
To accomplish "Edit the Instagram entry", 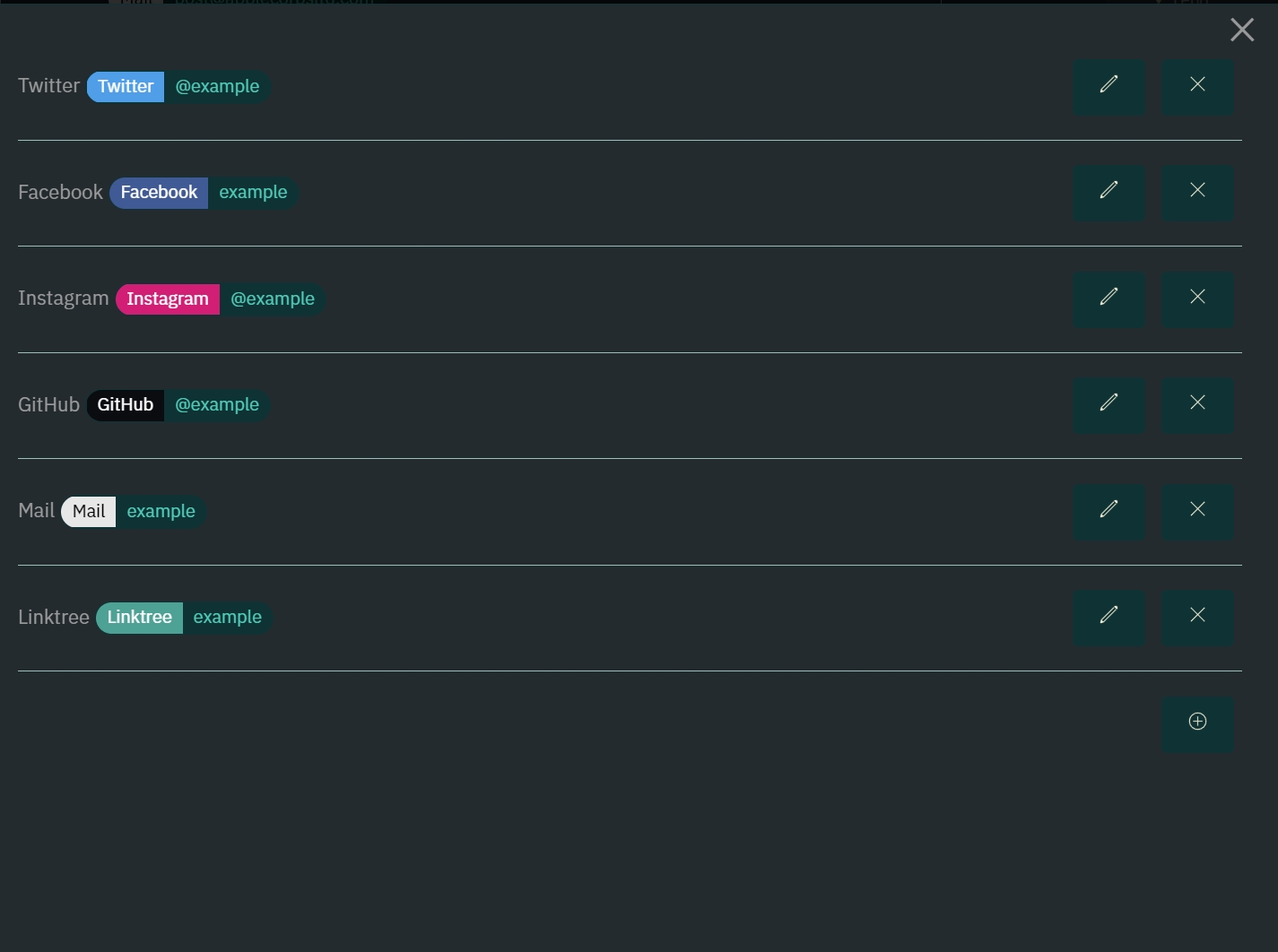I will 1108,299.
